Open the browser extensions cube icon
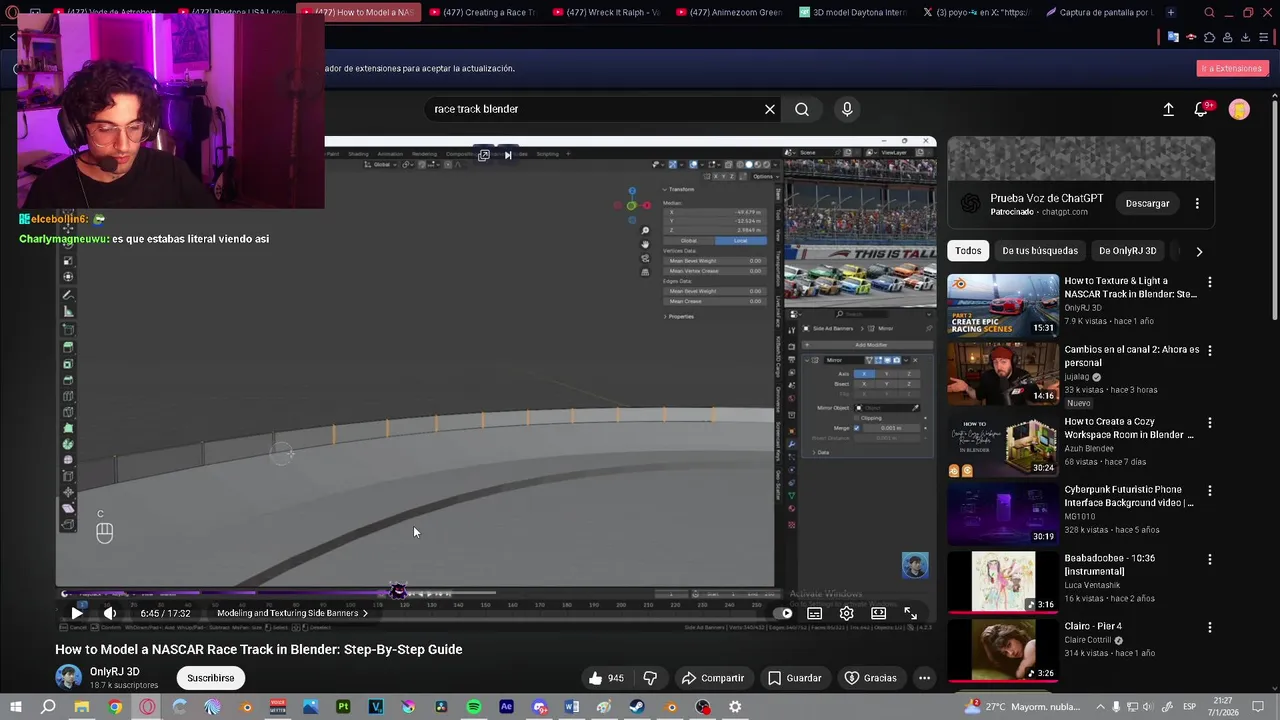 (1209, 37)
